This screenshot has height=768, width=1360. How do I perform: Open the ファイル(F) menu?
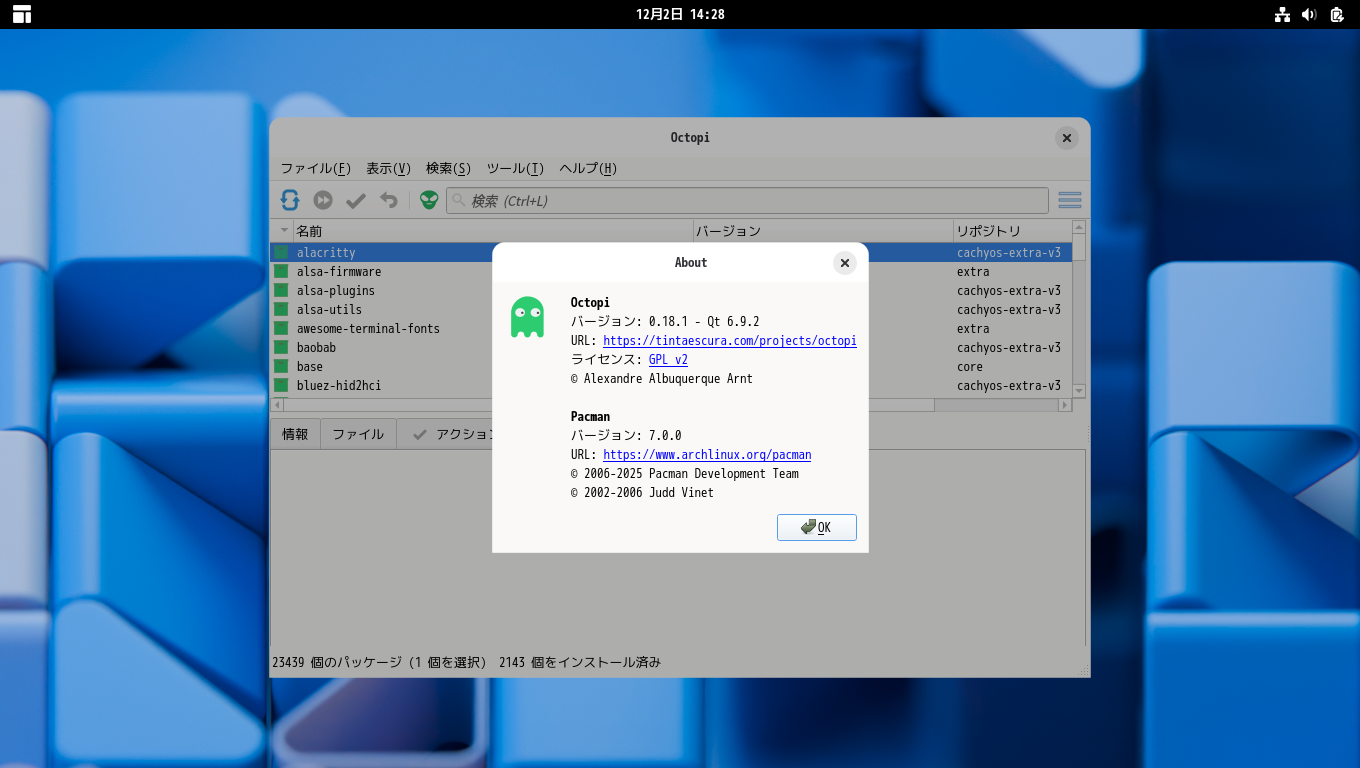(x=315, y=168)
